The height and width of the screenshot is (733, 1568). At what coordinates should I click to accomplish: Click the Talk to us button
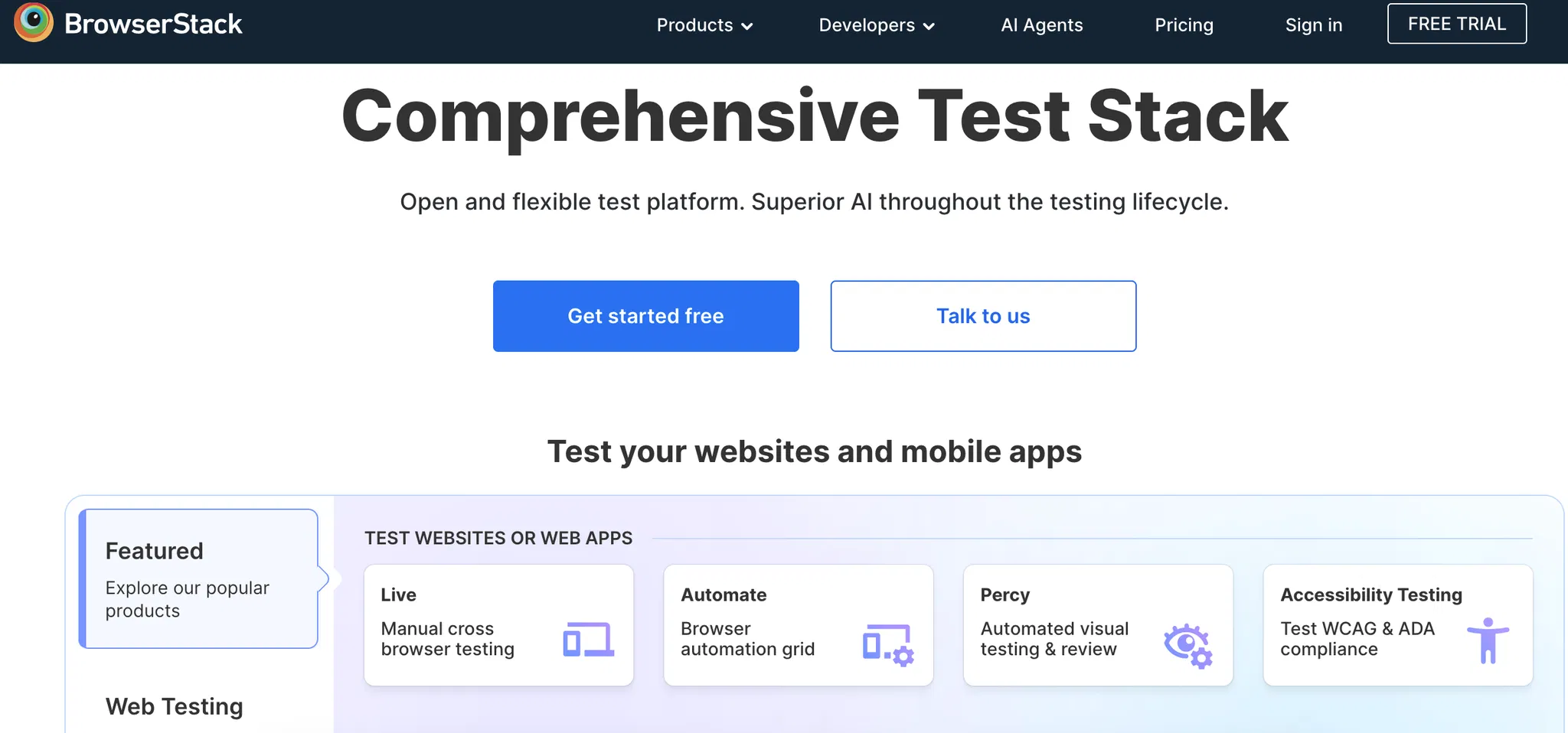point(983,316)
